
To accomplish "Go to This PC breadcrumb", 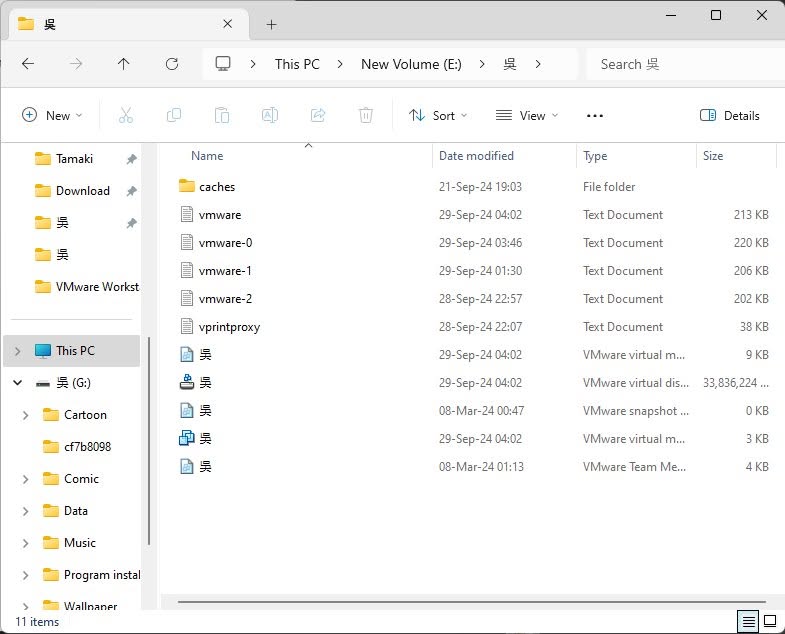I will click(x=297, y=64).
